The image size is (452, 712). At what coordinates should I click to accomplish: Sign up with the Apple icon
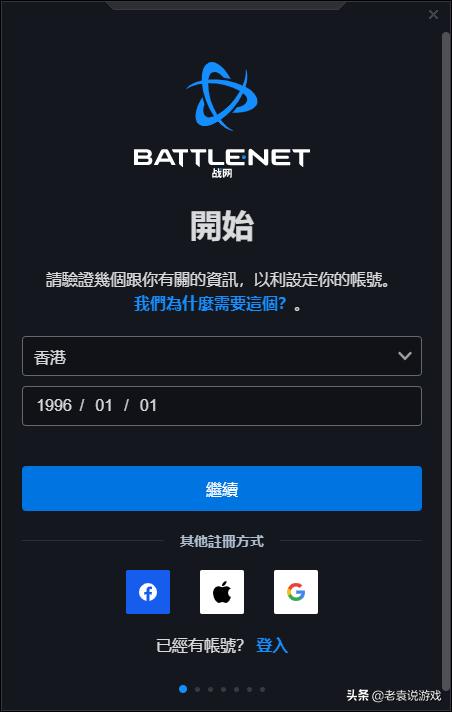(x=222, y=592)
